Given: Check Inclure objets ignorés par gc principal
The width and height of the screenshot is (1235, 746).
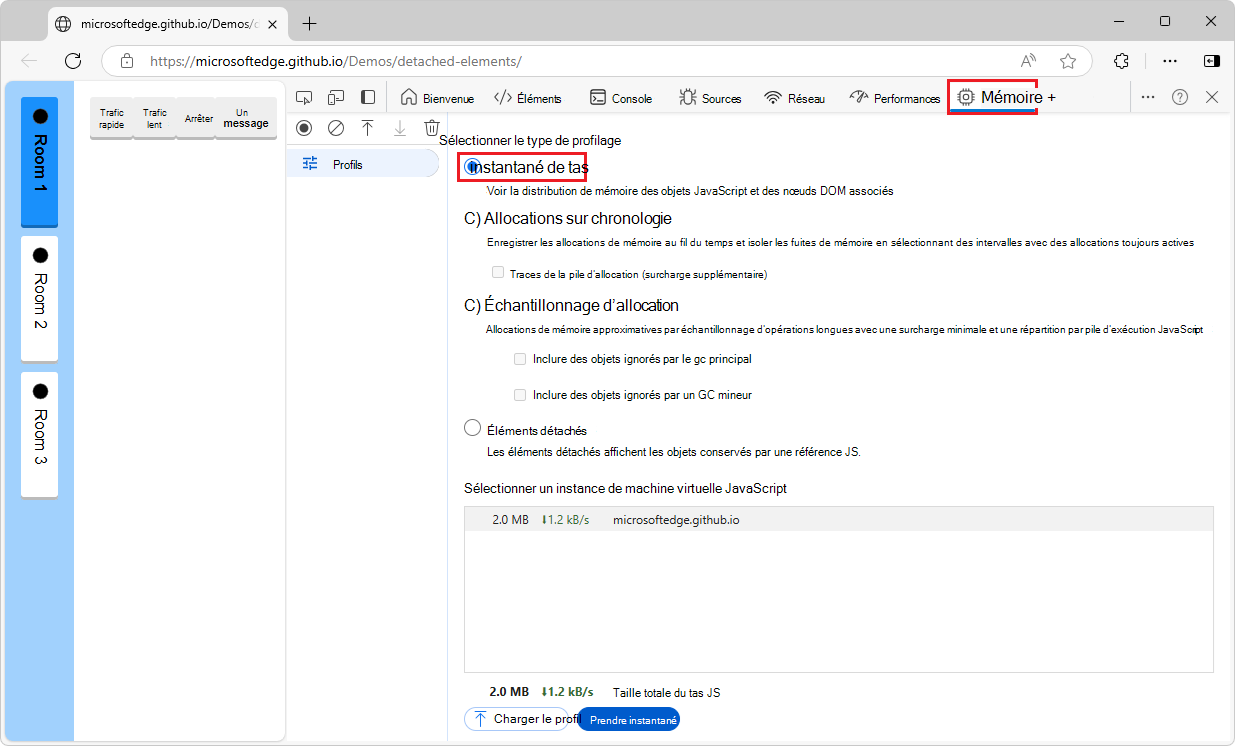Looking at the screenshot, I should tap(520, 358).
